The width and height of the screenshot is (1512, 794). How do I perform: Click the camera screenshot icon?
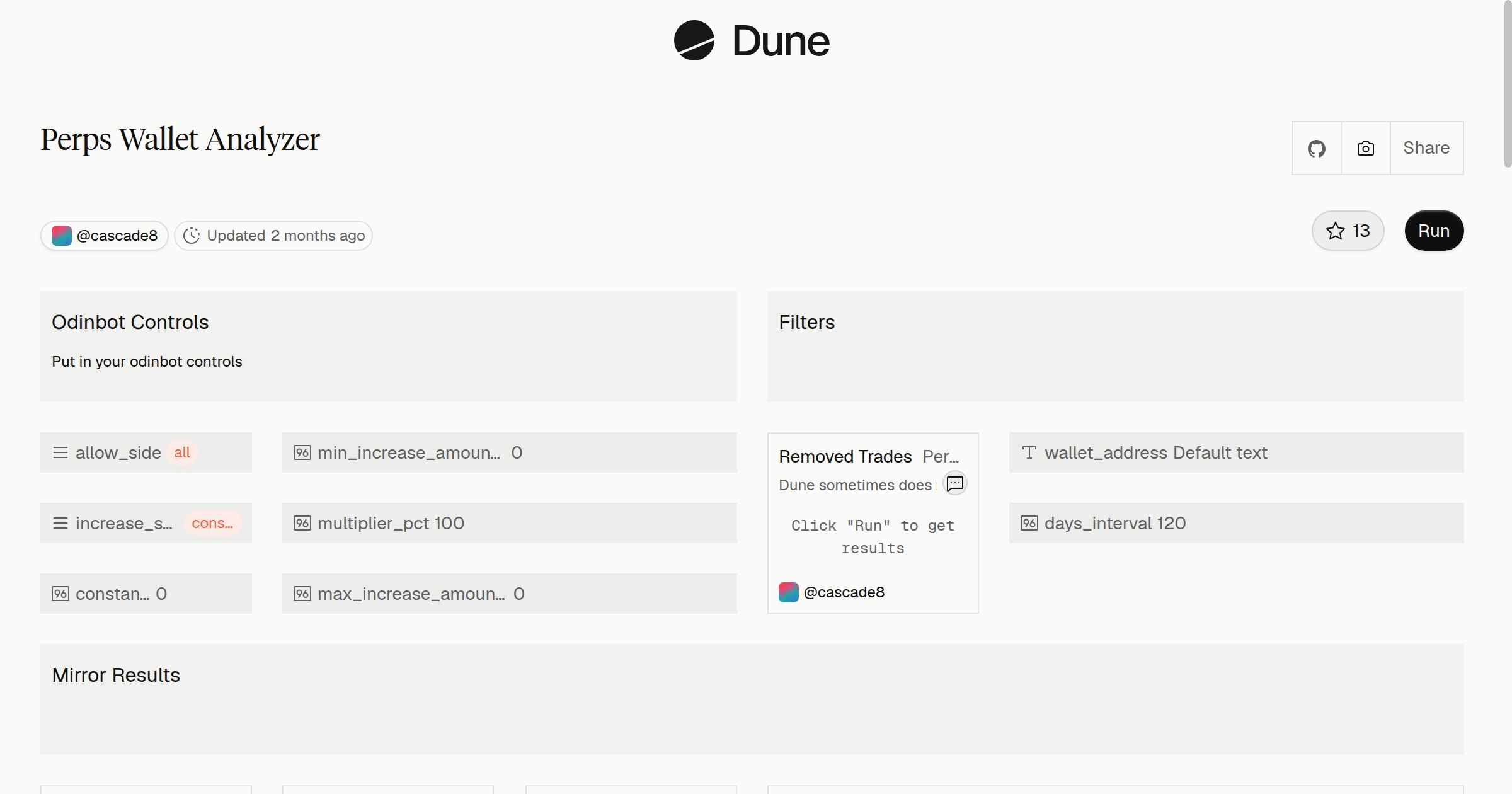(x=1366, y=149)
